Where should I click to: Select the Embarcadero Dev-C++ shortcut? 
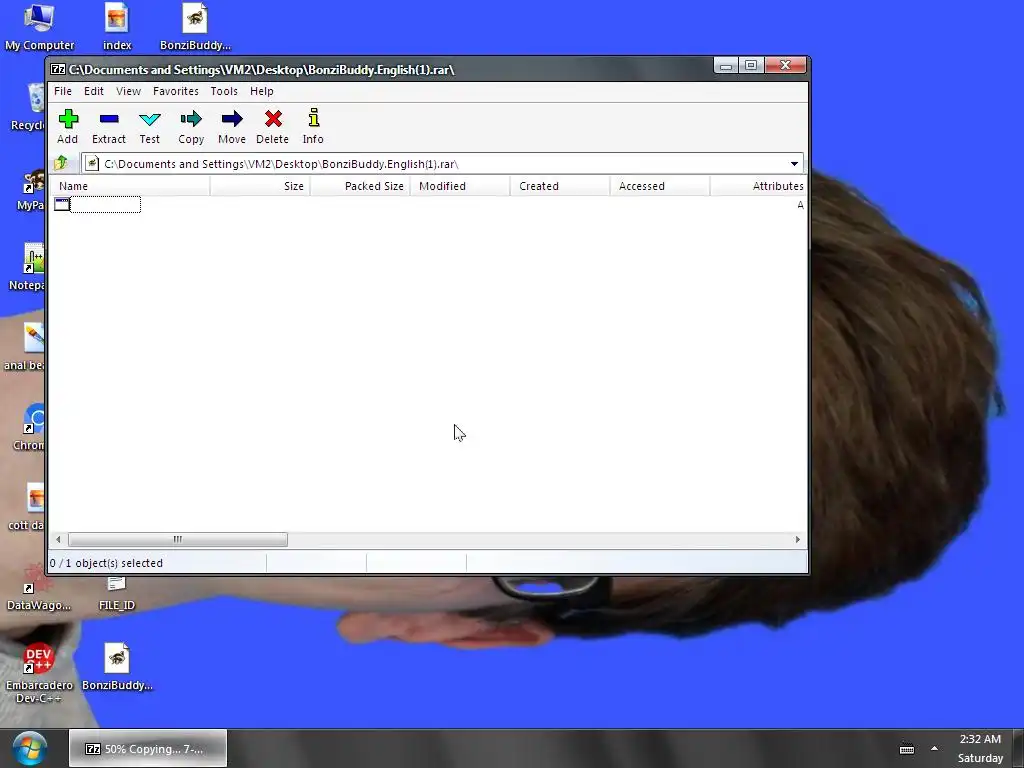(39, 673)
